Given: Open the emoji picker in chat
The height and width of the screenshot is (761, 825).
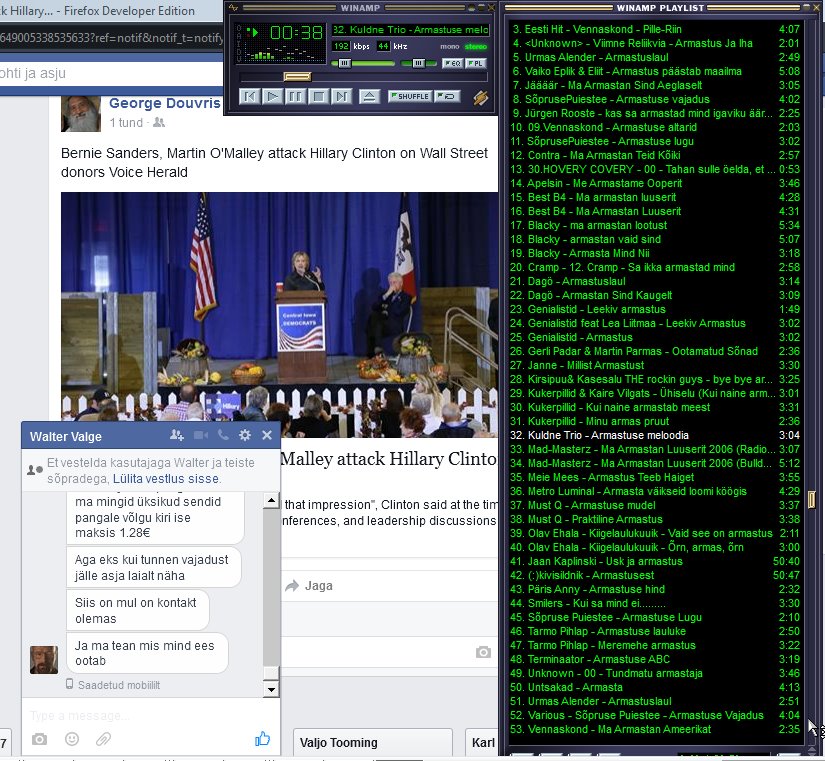Looking at the screenshot, I should [x=72, y=739].
